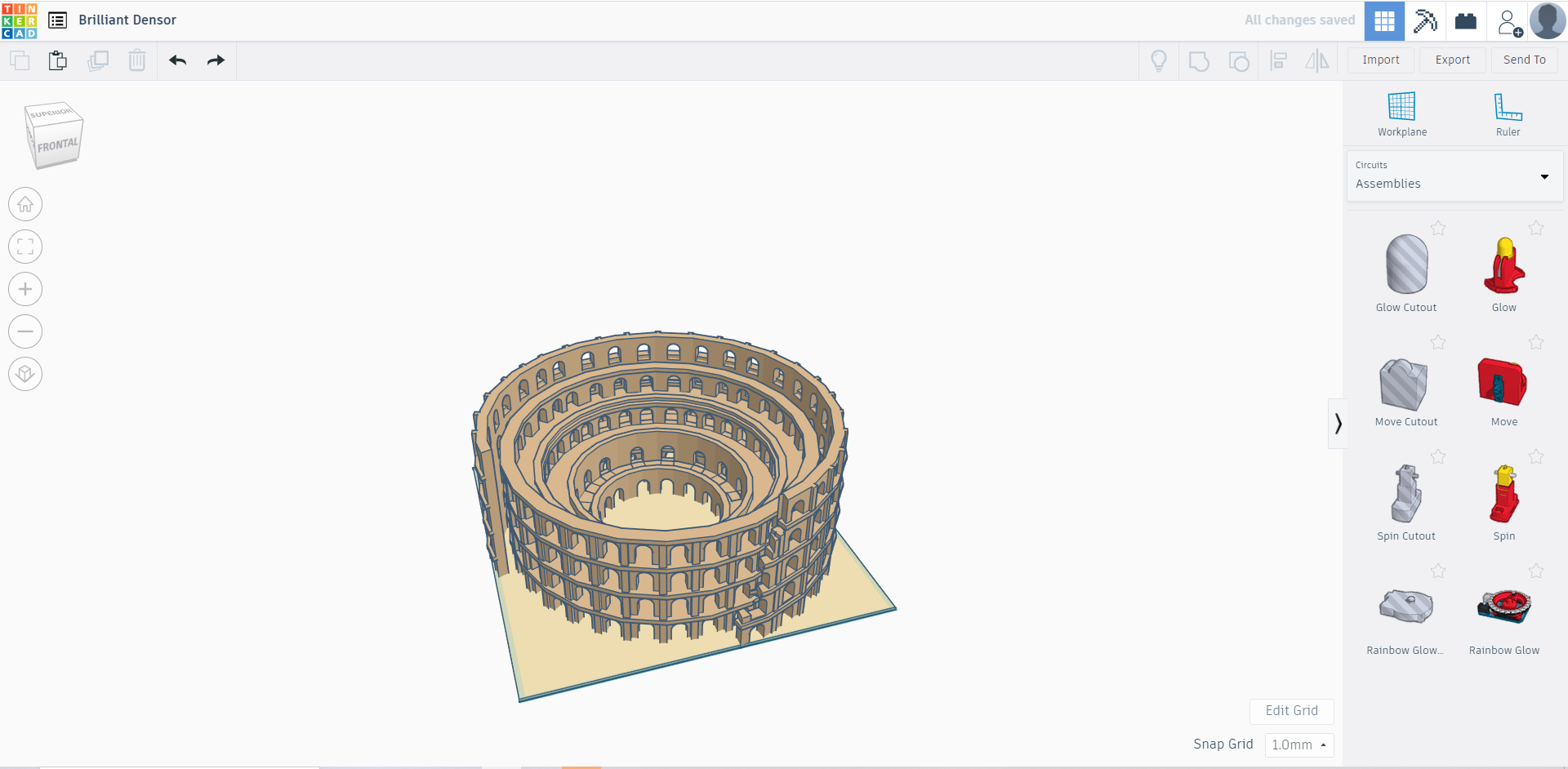Select the Ruler tool
The width and height of the screenshot is (1568, 769).
pos(1508,114)
